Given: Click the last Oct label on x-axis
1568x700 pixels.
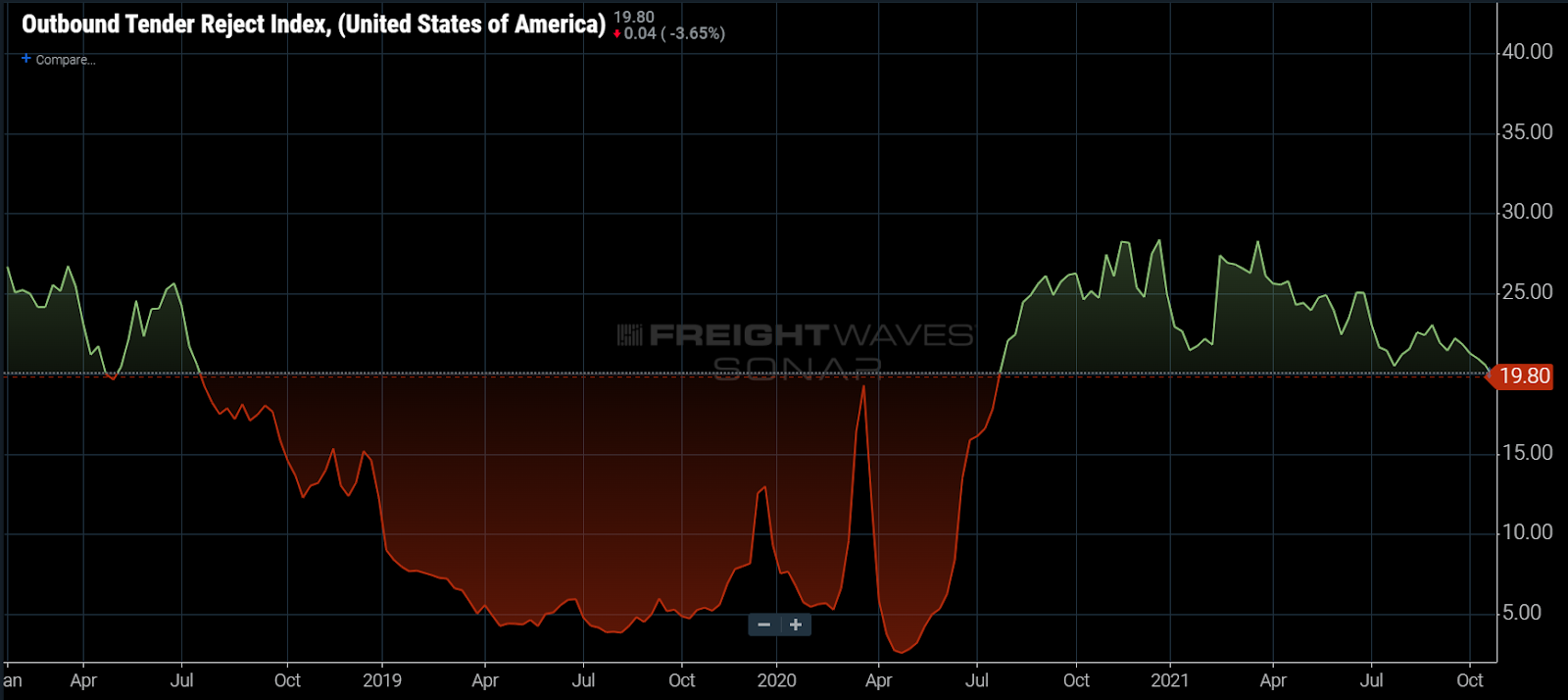Looking at the screenshot, I should (1470, 680).
